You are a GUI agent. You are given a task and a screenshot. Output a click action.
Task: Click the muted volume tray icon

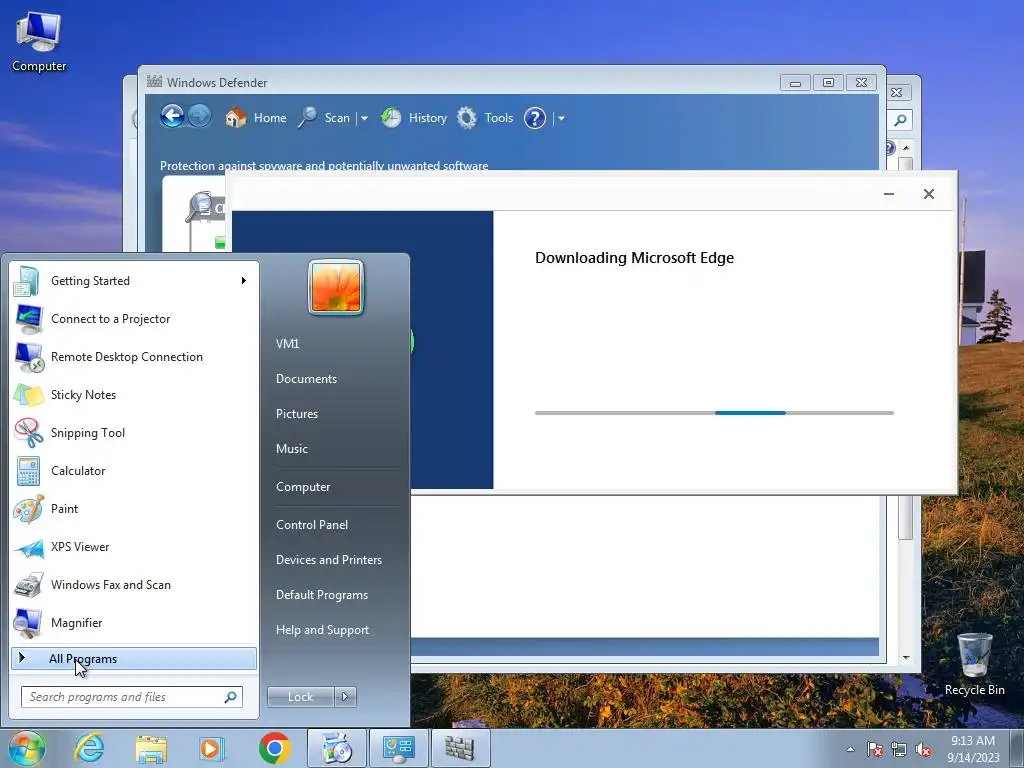(x=923, y=749)
